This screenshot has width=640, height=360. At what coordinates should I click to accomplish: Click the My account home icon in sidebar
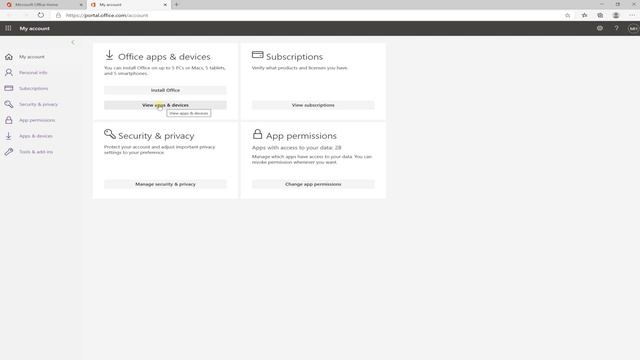tap(9, 57)
